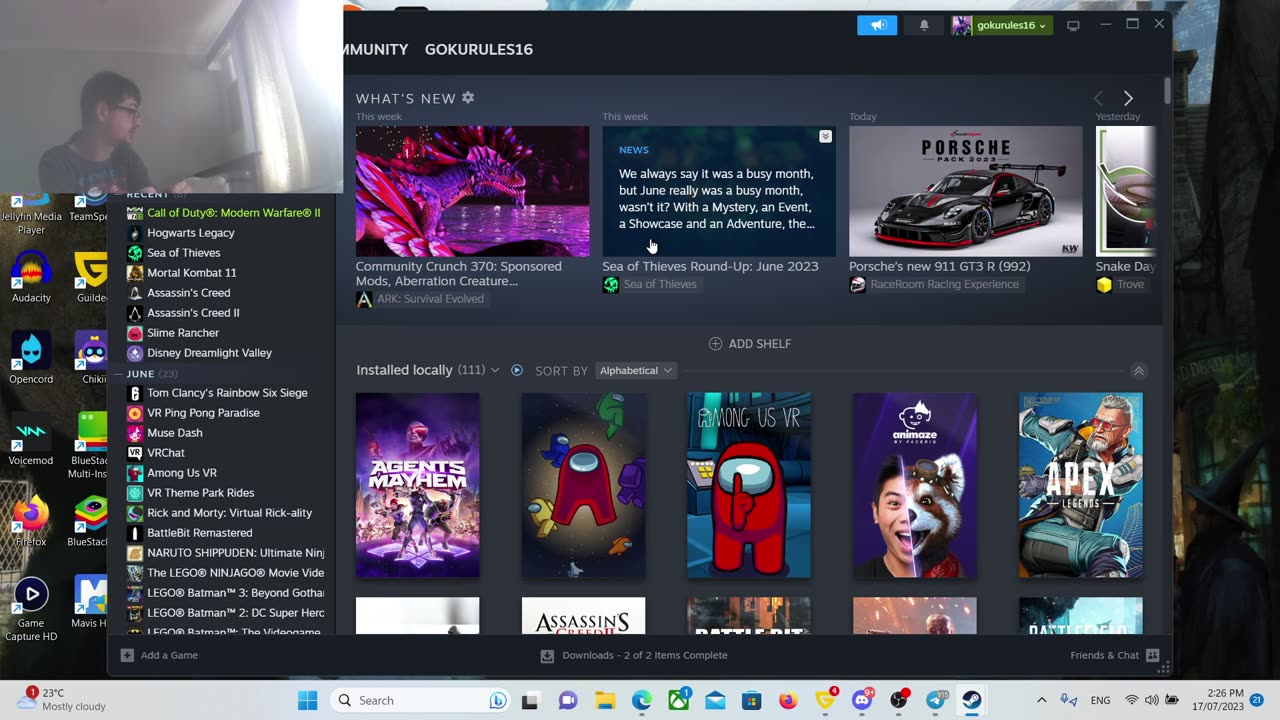Open Animaze game cover
The image size is (1280, 720).
(915, 485)
